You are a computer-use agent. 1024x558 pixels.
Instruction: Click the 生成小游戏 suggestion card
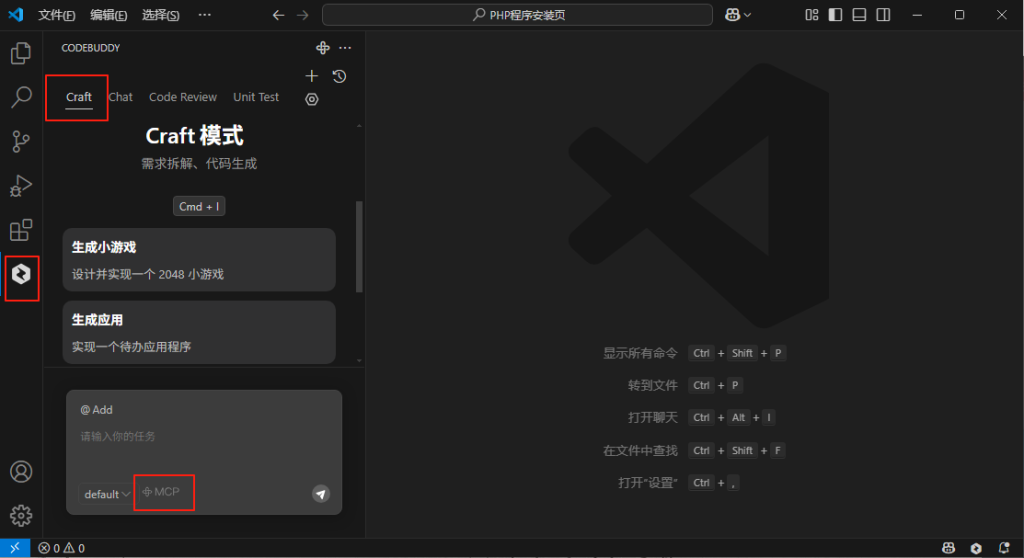click(199, 260)
